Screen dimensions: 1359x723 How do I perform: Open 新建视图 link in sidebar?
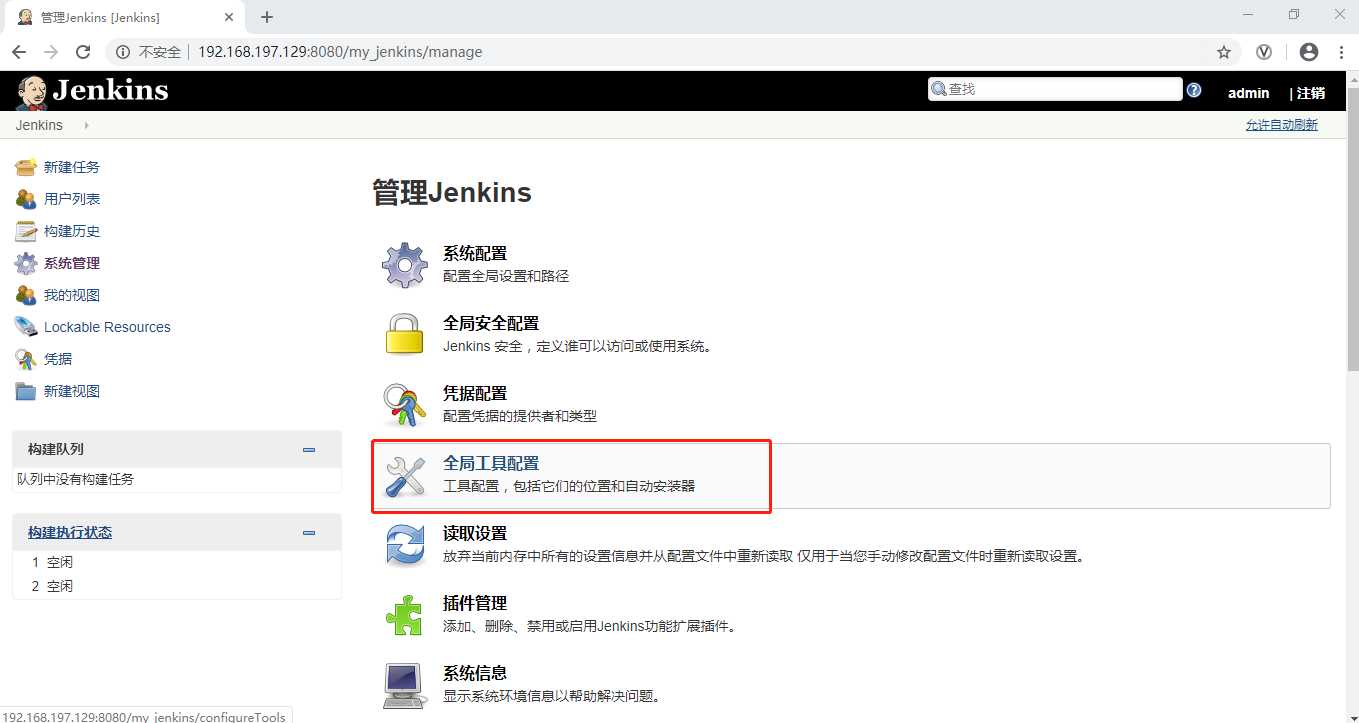tap(72, 391)
